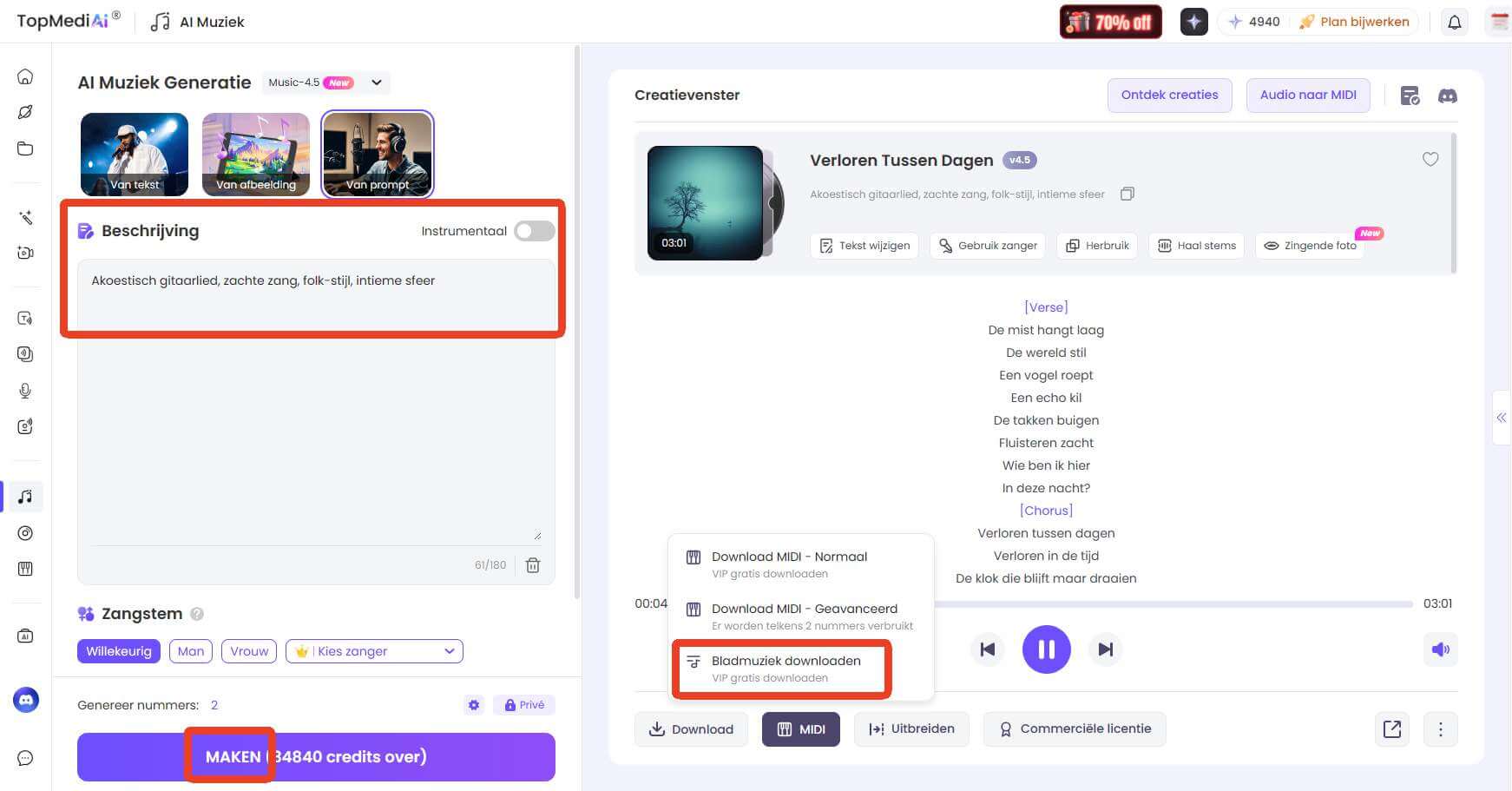Open the three-dot more options menu
This screenshot has height=791, width=1512.
pos(1440,729)
